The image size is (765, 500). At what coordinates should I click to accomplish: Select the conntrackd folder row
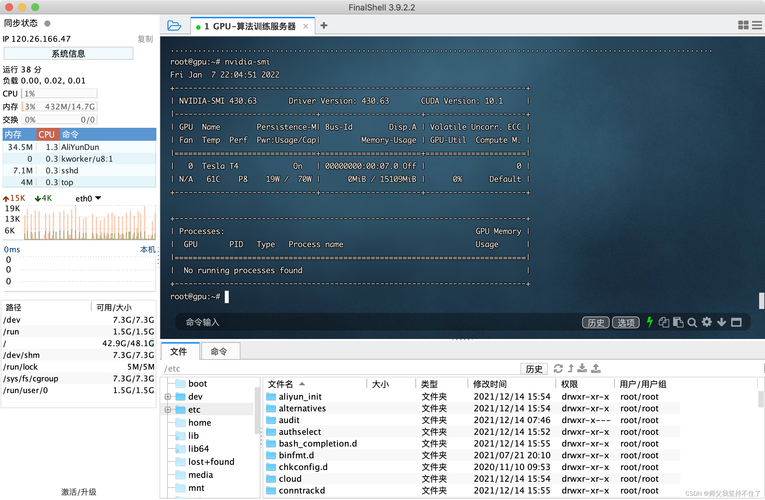[x=472, y=490]
